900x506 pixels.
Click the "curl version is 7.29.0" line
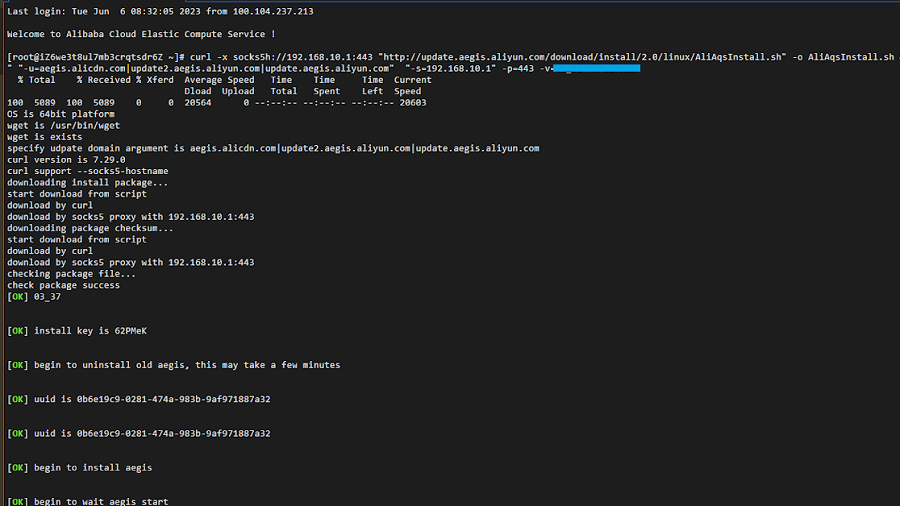(66, 159)
